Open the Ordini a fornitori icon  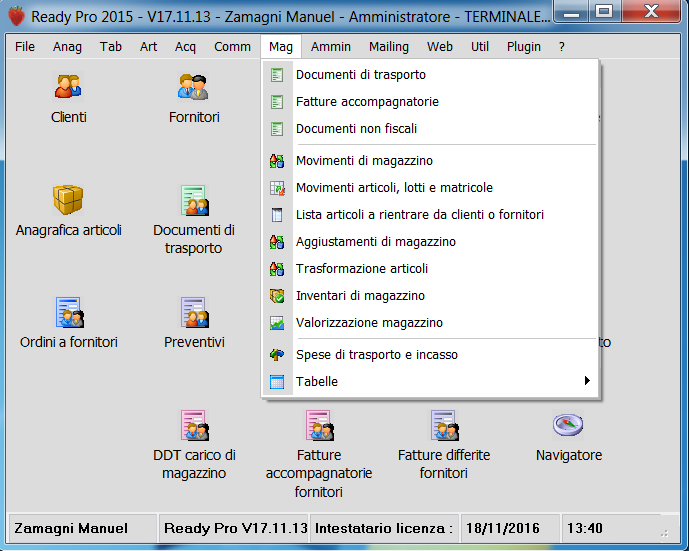69,312
